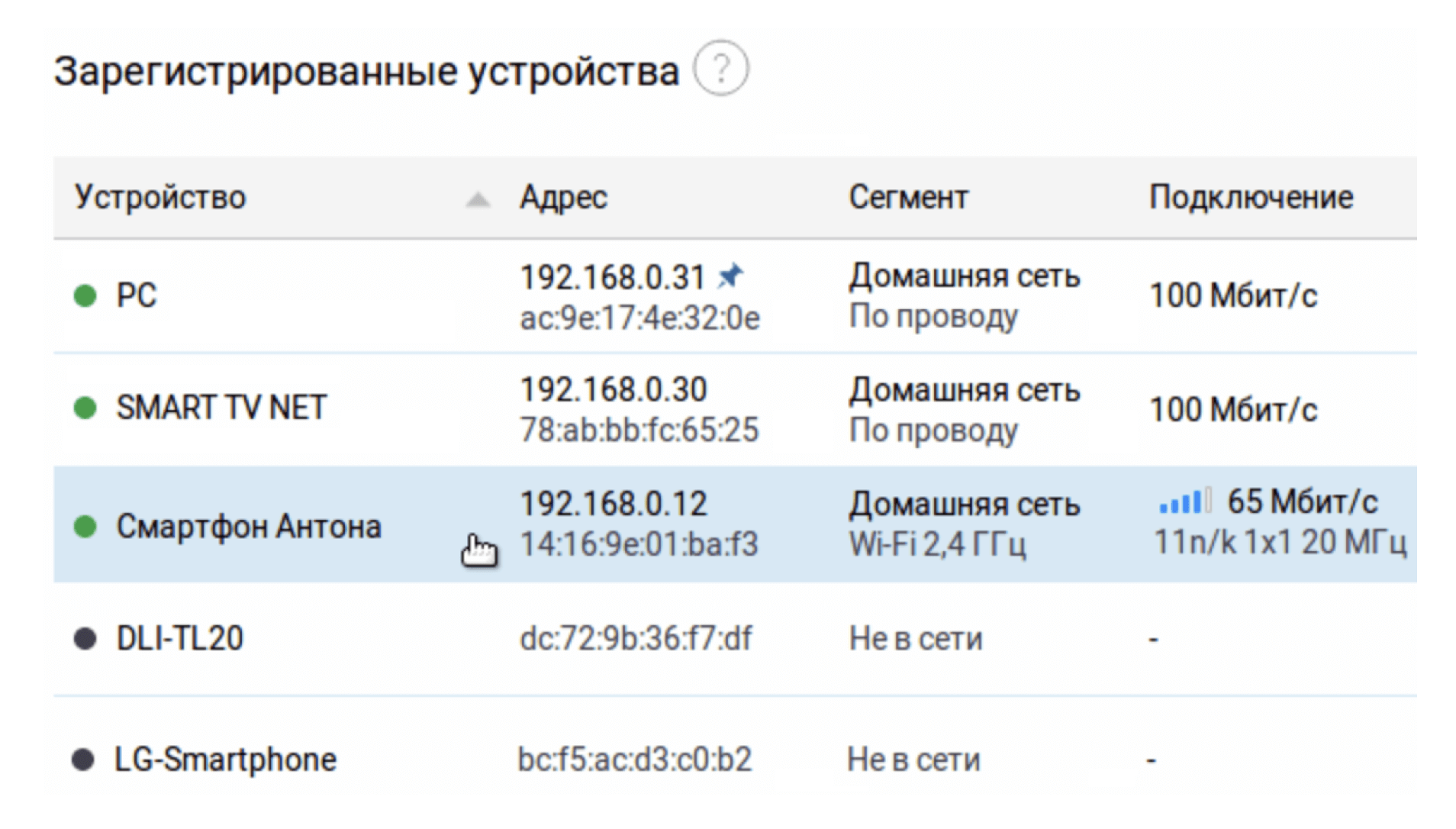Click the gray status dot for LG-Smartphone

[x=83, y=760]
